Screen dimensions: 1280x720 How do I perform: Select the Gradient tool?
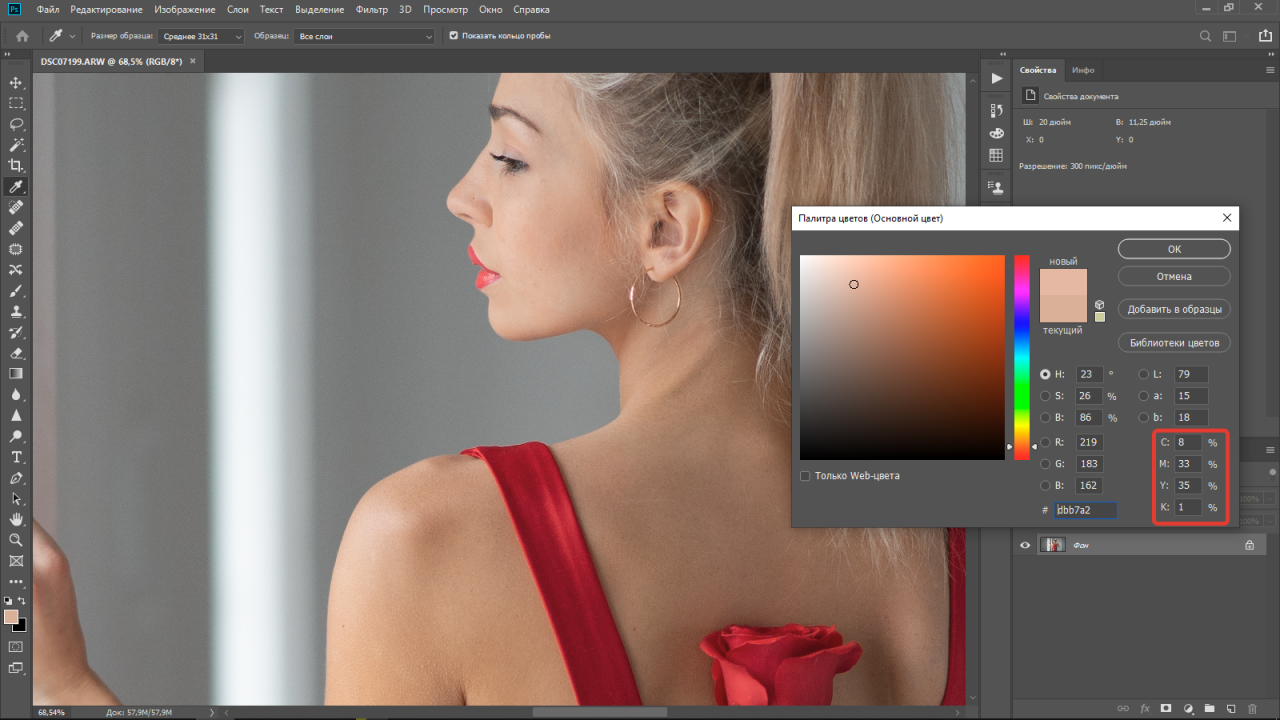[x=16, y=373]
